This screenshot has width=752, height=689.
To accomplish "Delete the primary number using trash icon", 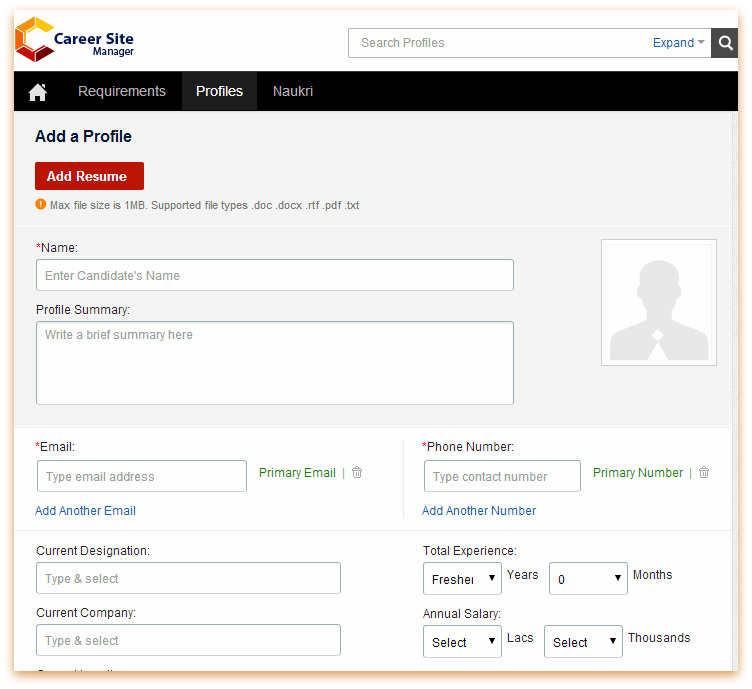I will (x=704, y=473).
